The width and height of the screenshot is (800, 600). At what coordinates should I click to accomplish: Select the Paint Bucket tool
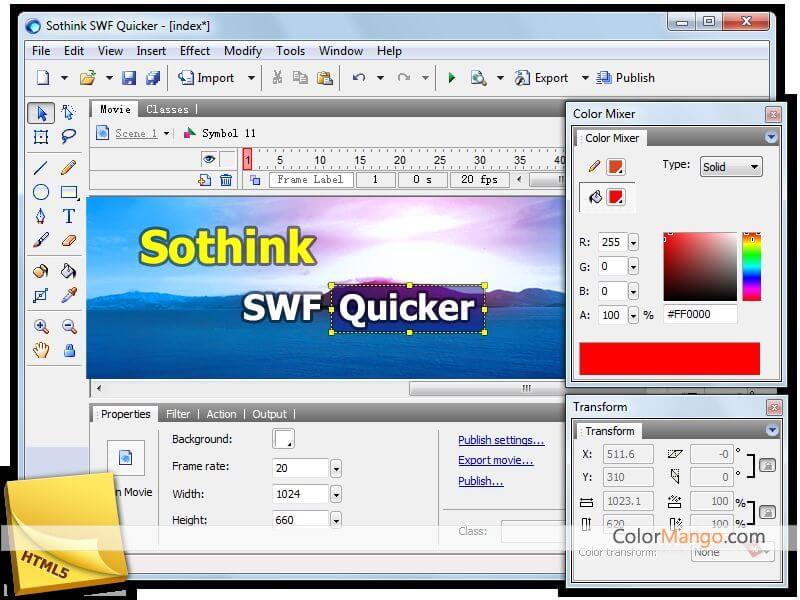[68, 271]
